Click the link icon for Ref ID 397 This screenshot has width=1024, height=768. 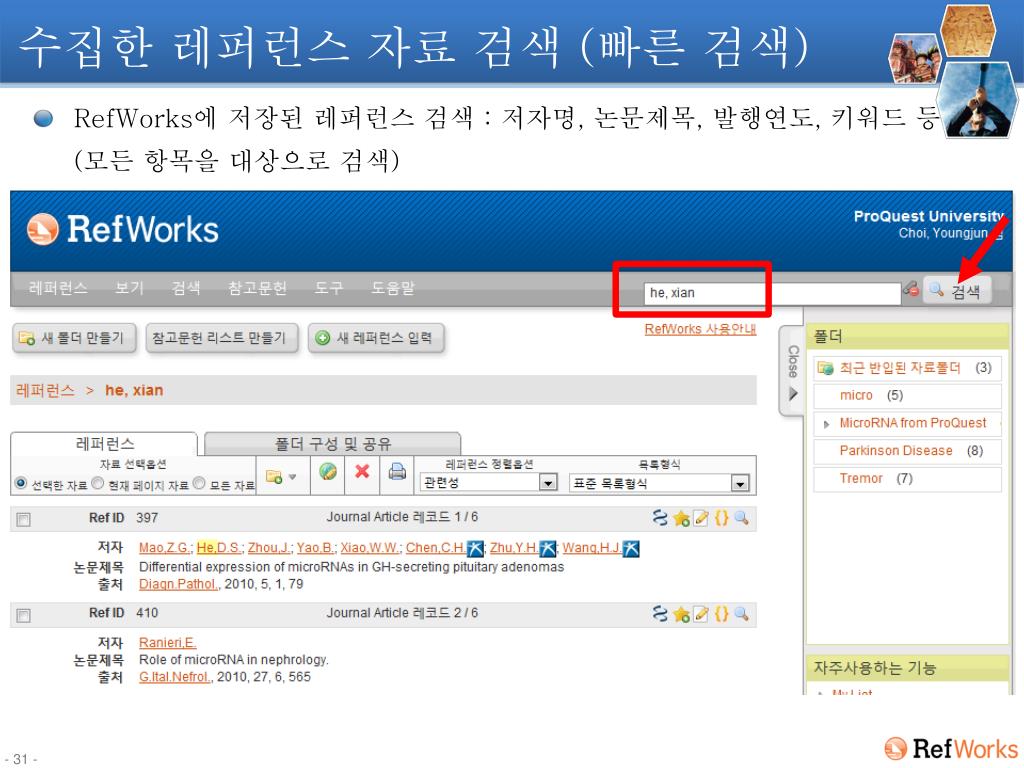[x=660, y=518]
